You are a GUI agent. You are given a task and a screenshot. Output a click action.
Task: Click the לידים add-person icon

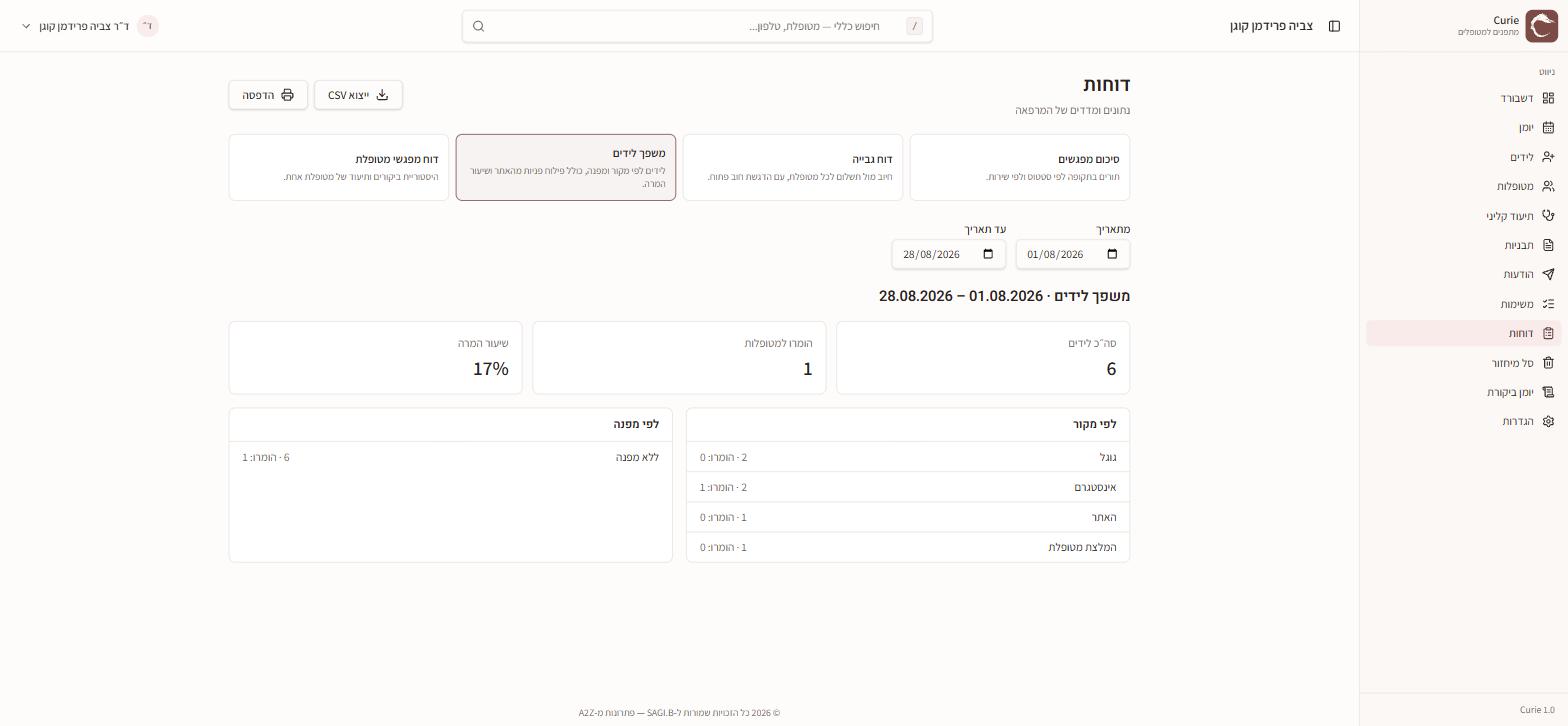1548,157
